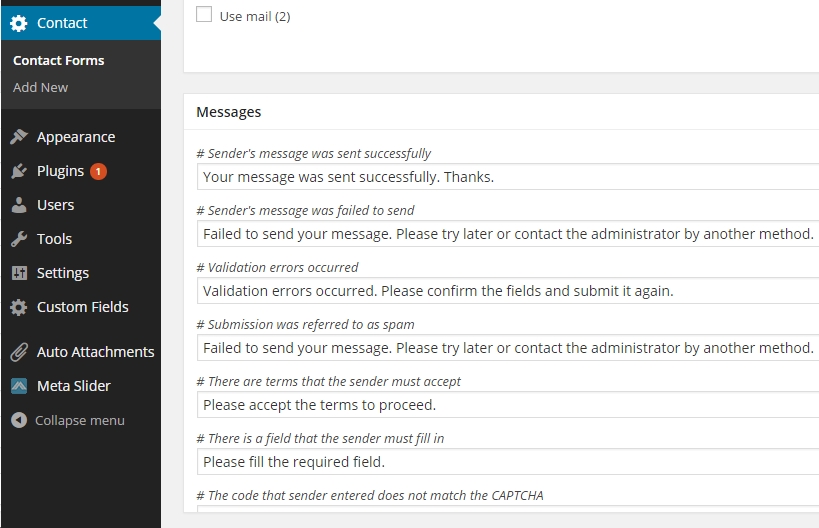819x528 pixels.
Task: Click the Settings sliders icon
Action: point(19,273)
